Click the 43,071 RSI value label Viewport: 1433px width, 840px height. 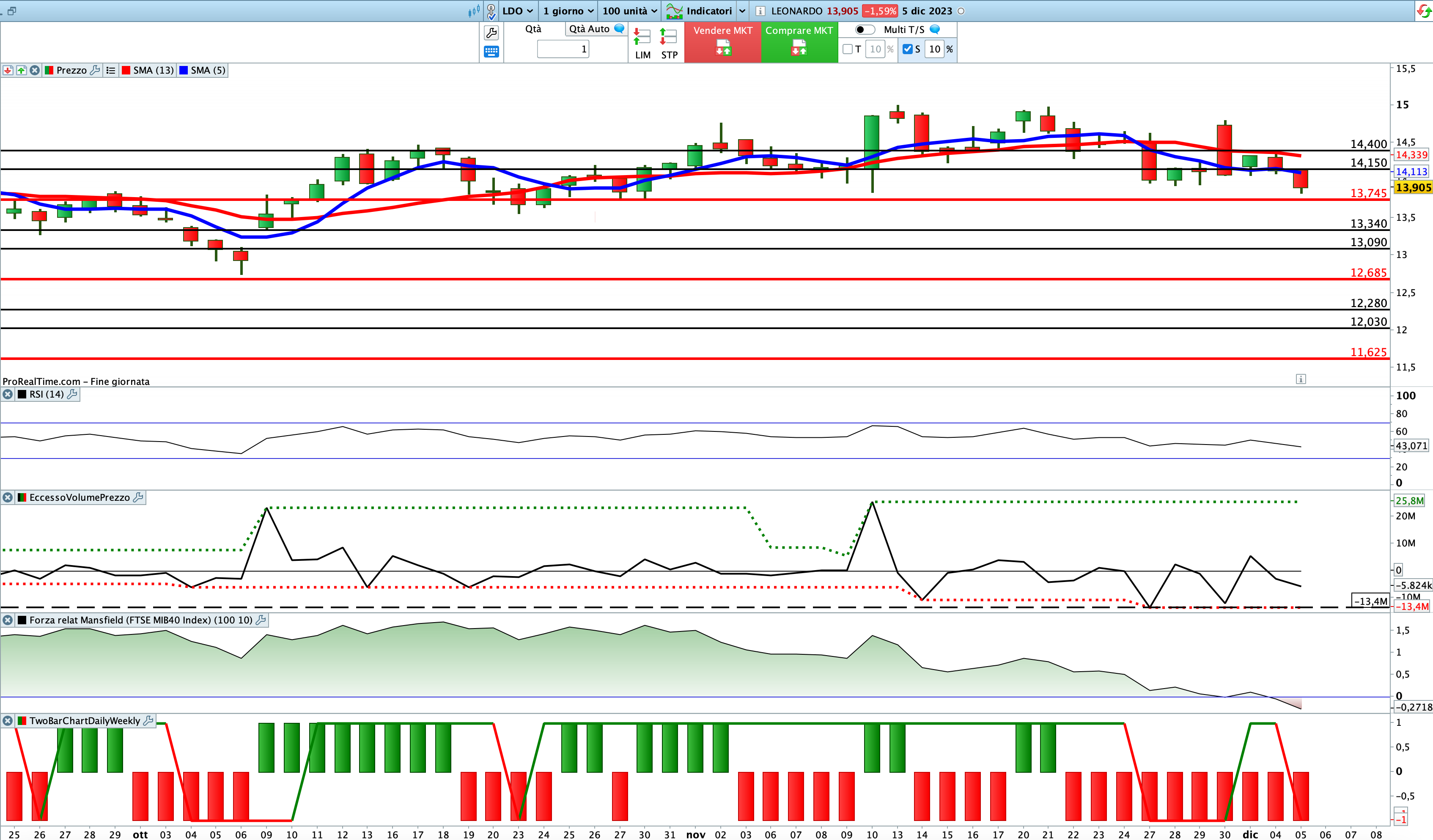point(1411,446)
